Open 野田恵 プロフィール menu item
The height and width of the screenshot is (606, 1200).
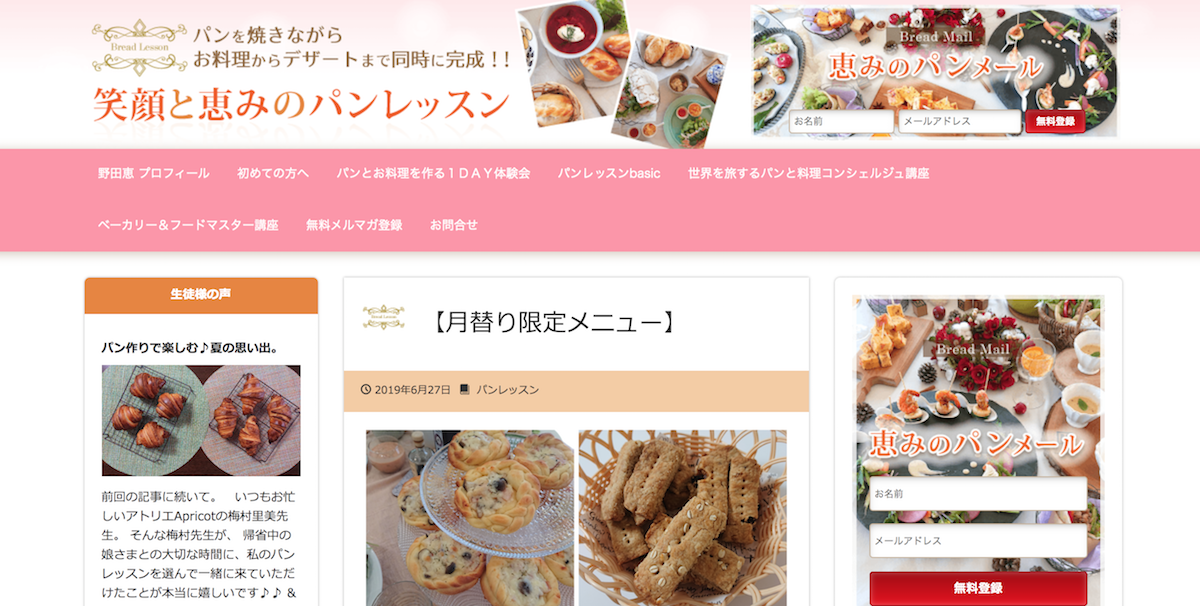pyautogui.click(x=153, y=173)
